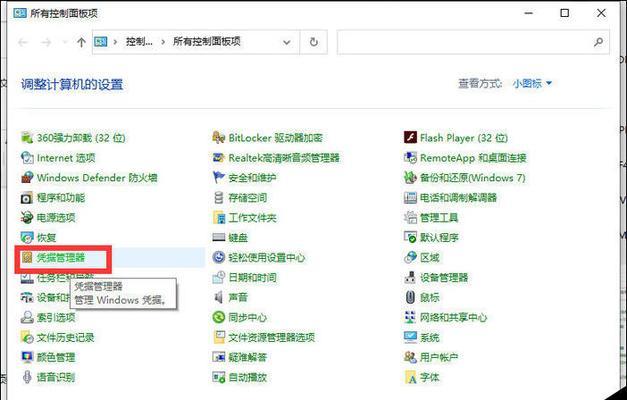The image size is (627, 400).
Task: Click the Windows Defender 防火墙 icon
Action: point(27,178)
